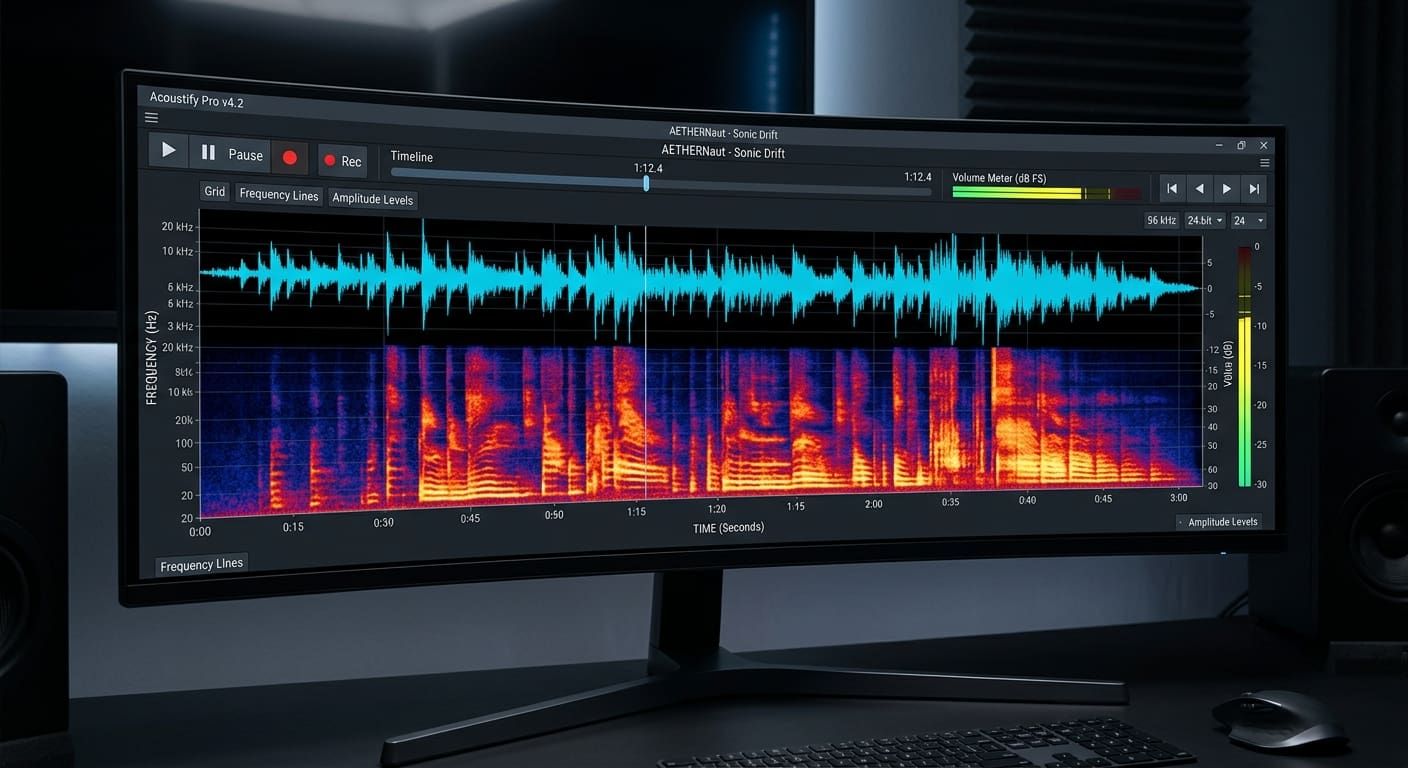Image resolution: width=1408 pixels, height=768 pixels.
Task: Click the "0:30" time axis mark
Action: (x=383, y=522)
